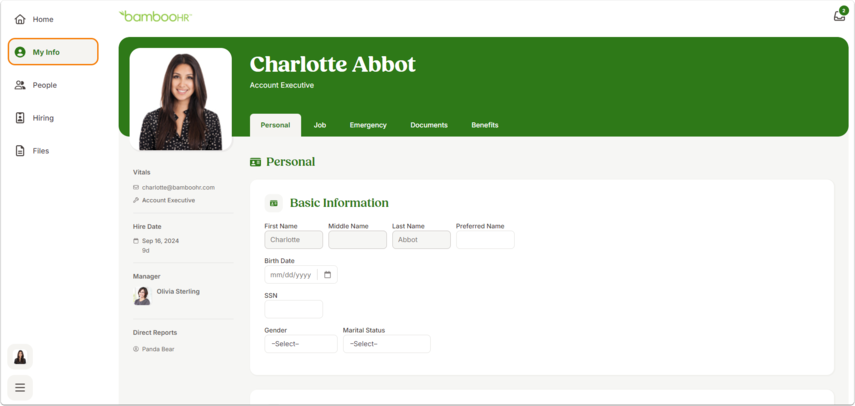
Task: Click the 9d tenure text
Action: tap(146, 251)
